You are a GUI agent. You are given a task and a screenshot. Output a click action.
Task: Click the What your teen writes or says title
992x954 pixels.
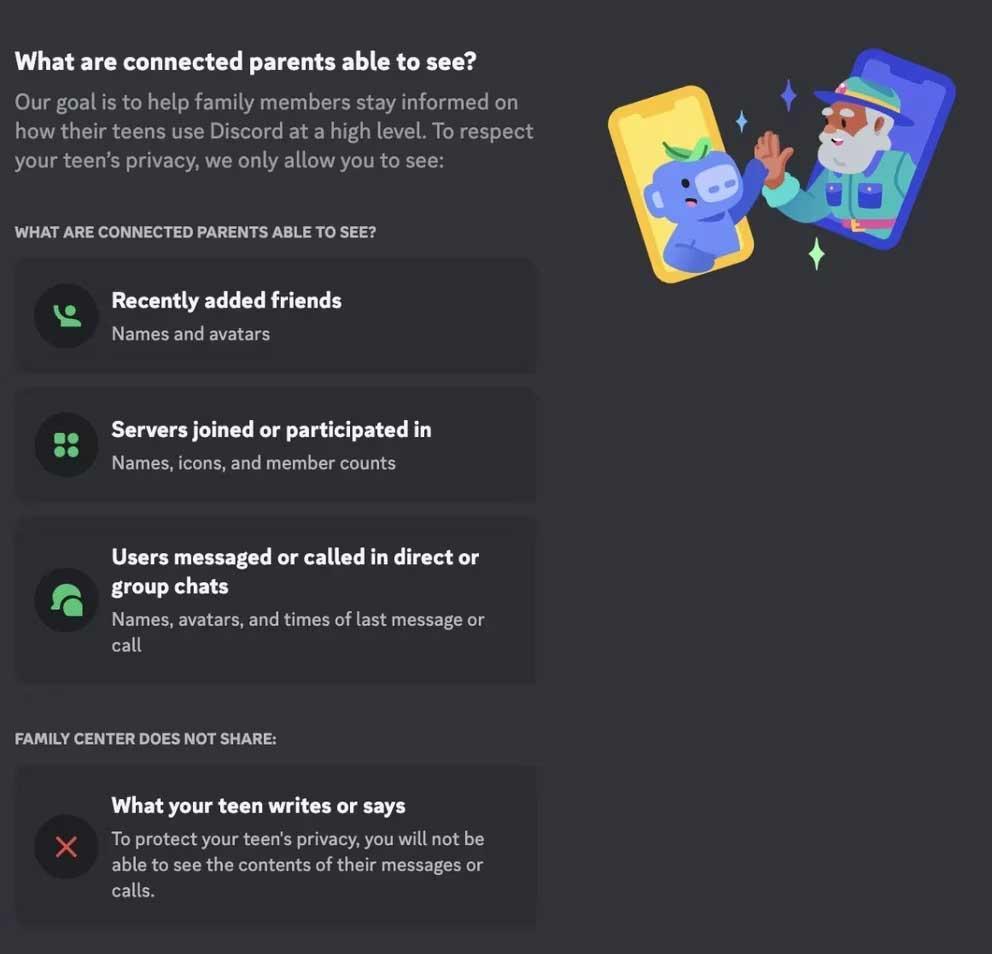(258, 806)
